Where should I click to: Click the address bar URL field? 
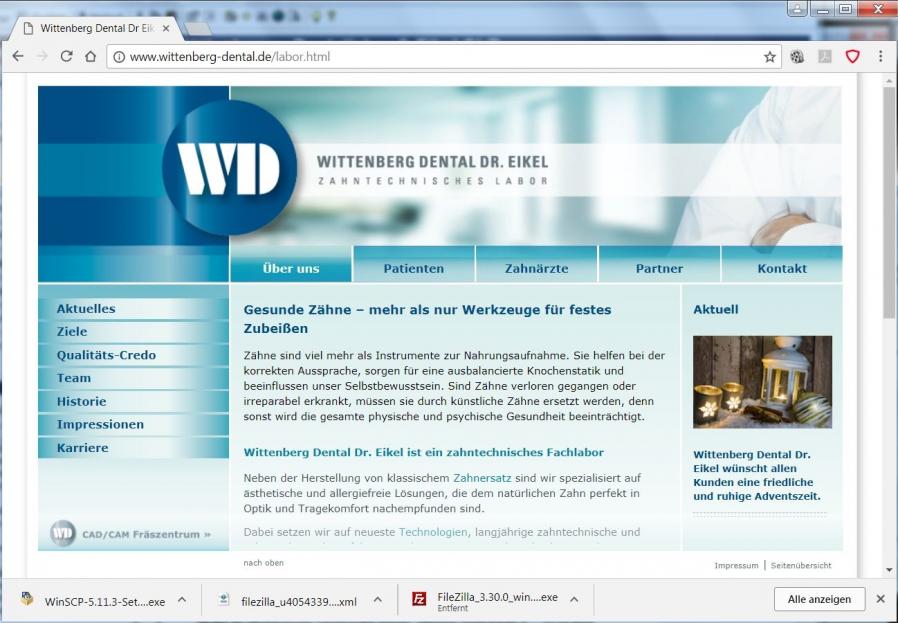pos(444,57)
